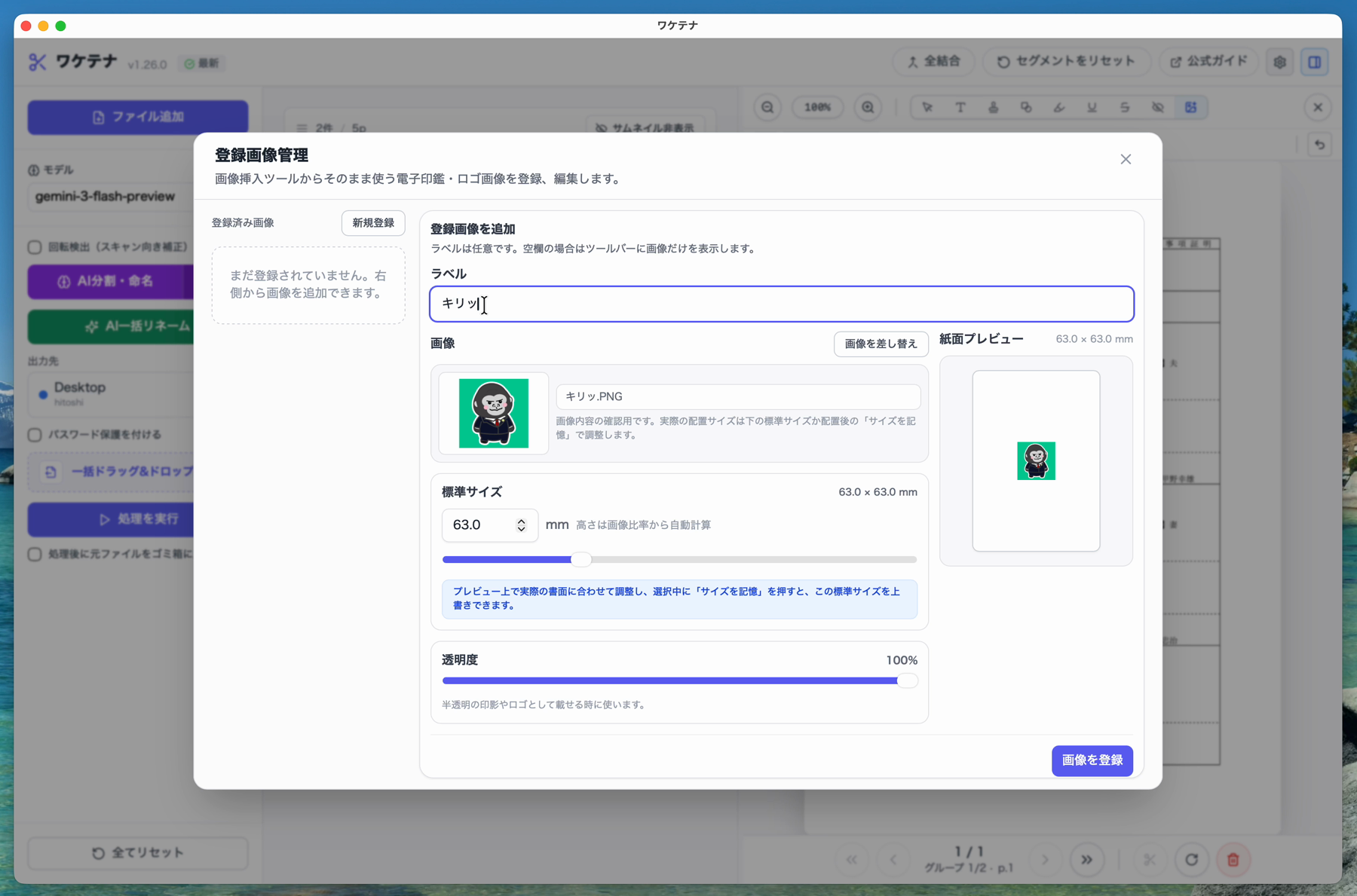The height and width of the screenshot is (896, 1357).
Task: Go to next page chevron
Action: [1045, 860]
